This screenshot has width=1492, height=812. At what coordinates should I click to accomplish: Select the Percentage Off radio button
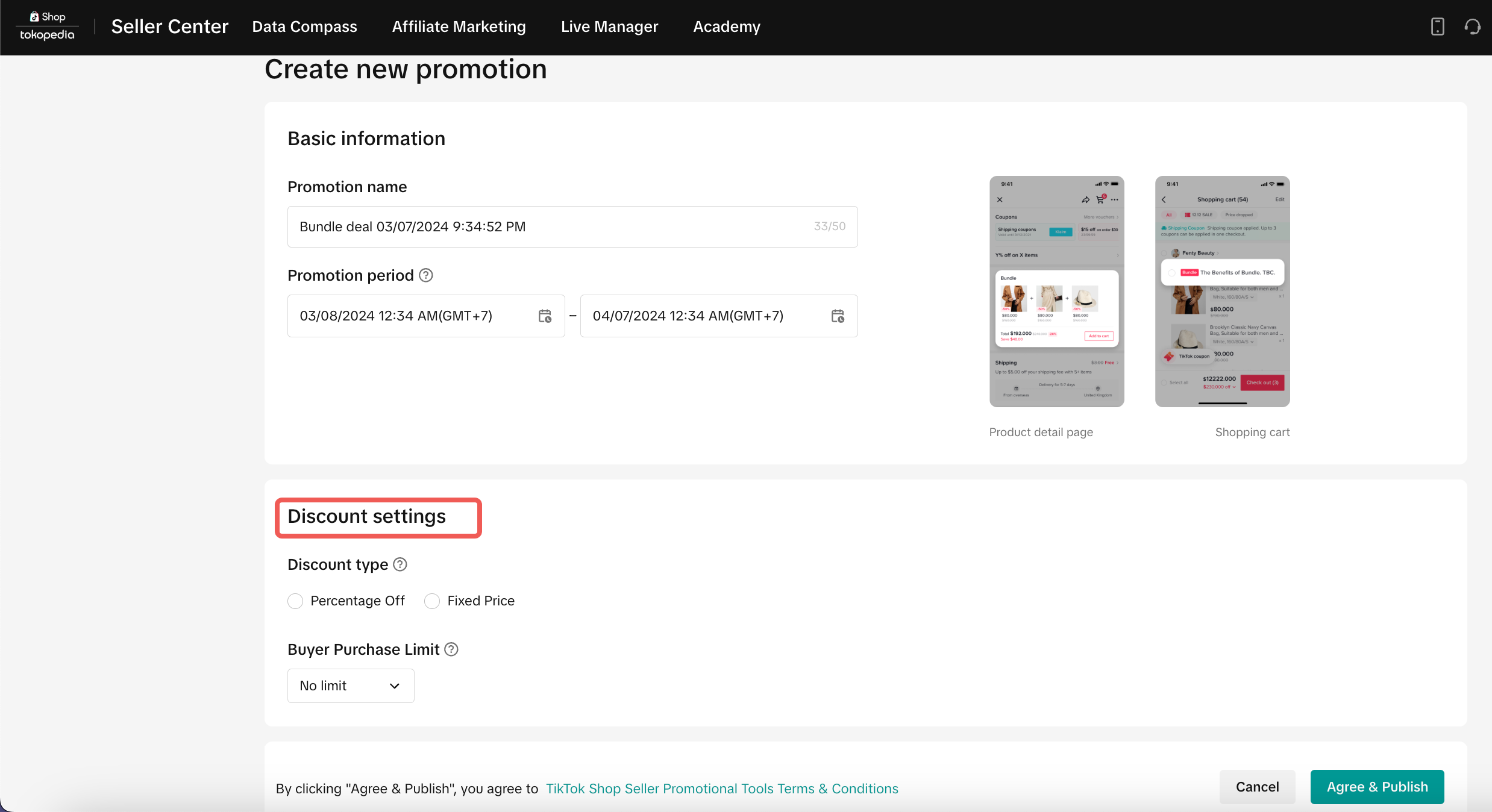(295, 601)
